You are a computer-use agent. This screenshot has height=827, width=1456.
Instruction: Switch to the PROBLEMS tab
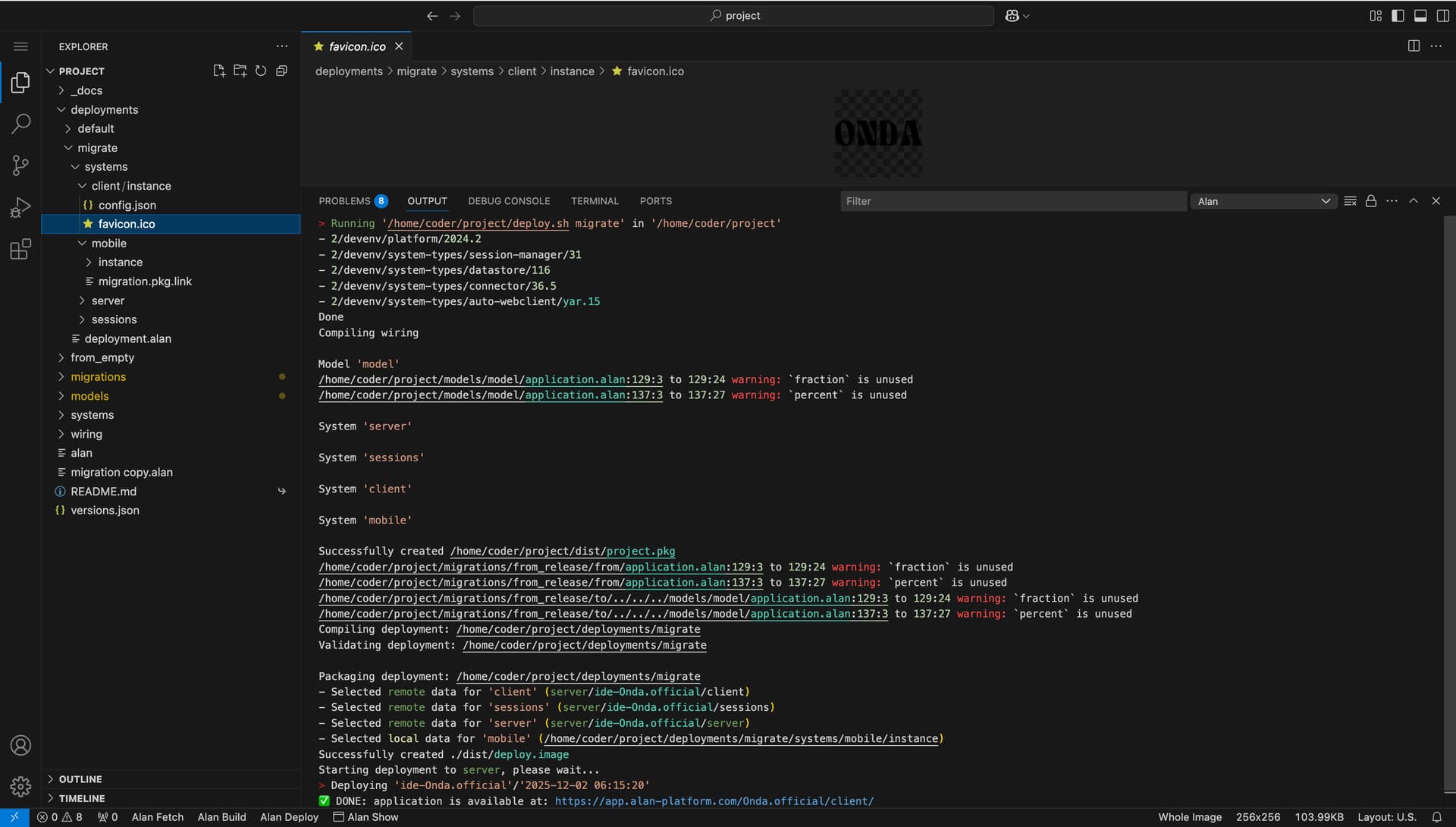point(344,201)
